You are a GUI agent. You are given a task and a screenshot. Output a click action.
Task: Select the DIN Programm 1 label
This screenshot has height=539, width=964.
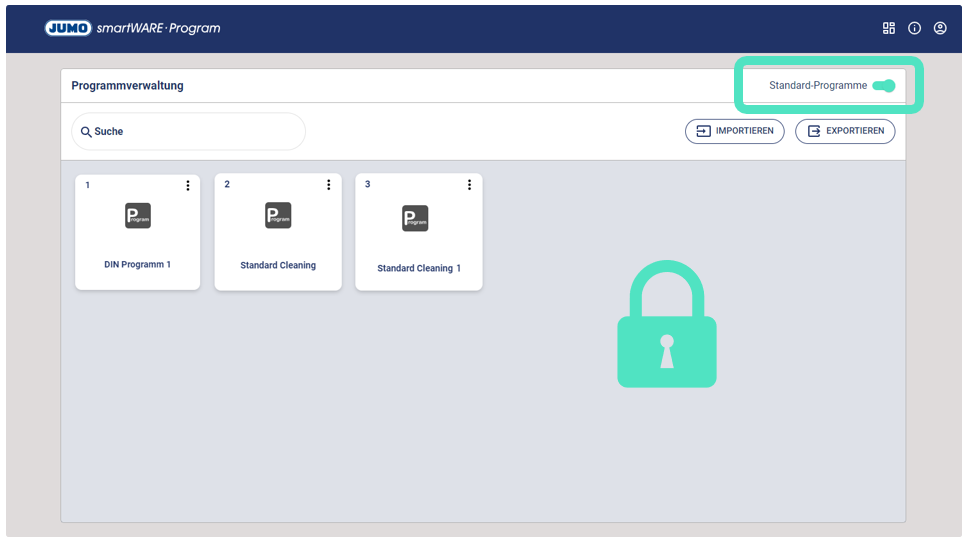(138, 265)
